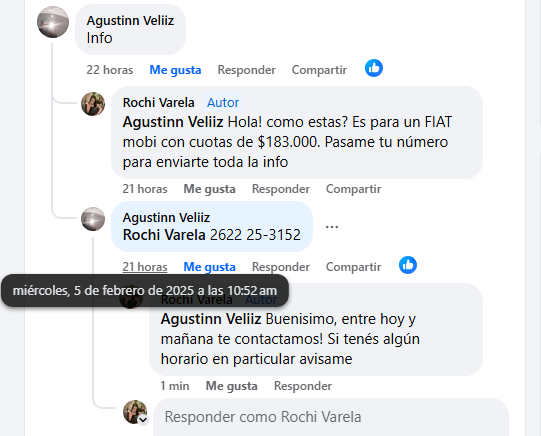The height and width of the screenshot is (436, 541).
Task: Open Agustinn Veliiz name on Info comment
Action: [130, 21]
